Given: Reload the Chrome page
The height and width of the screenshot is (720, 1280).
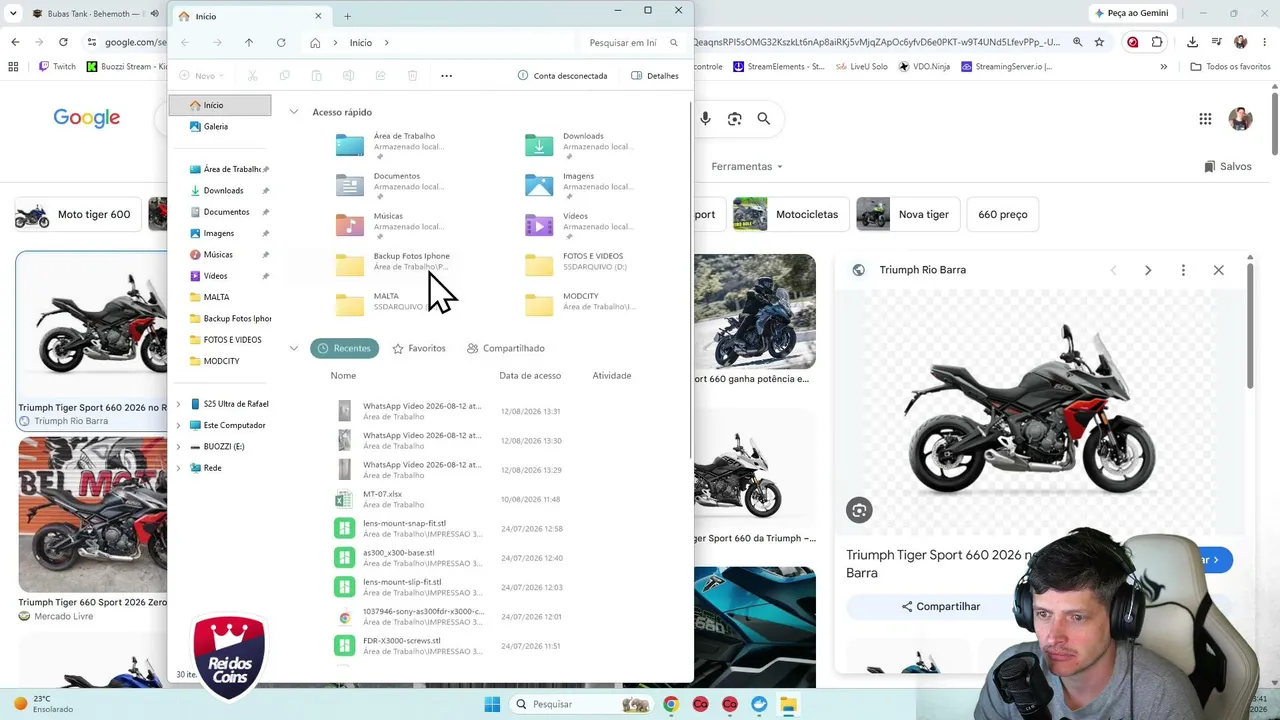Looking at the screenshot, I should [63, 42].
